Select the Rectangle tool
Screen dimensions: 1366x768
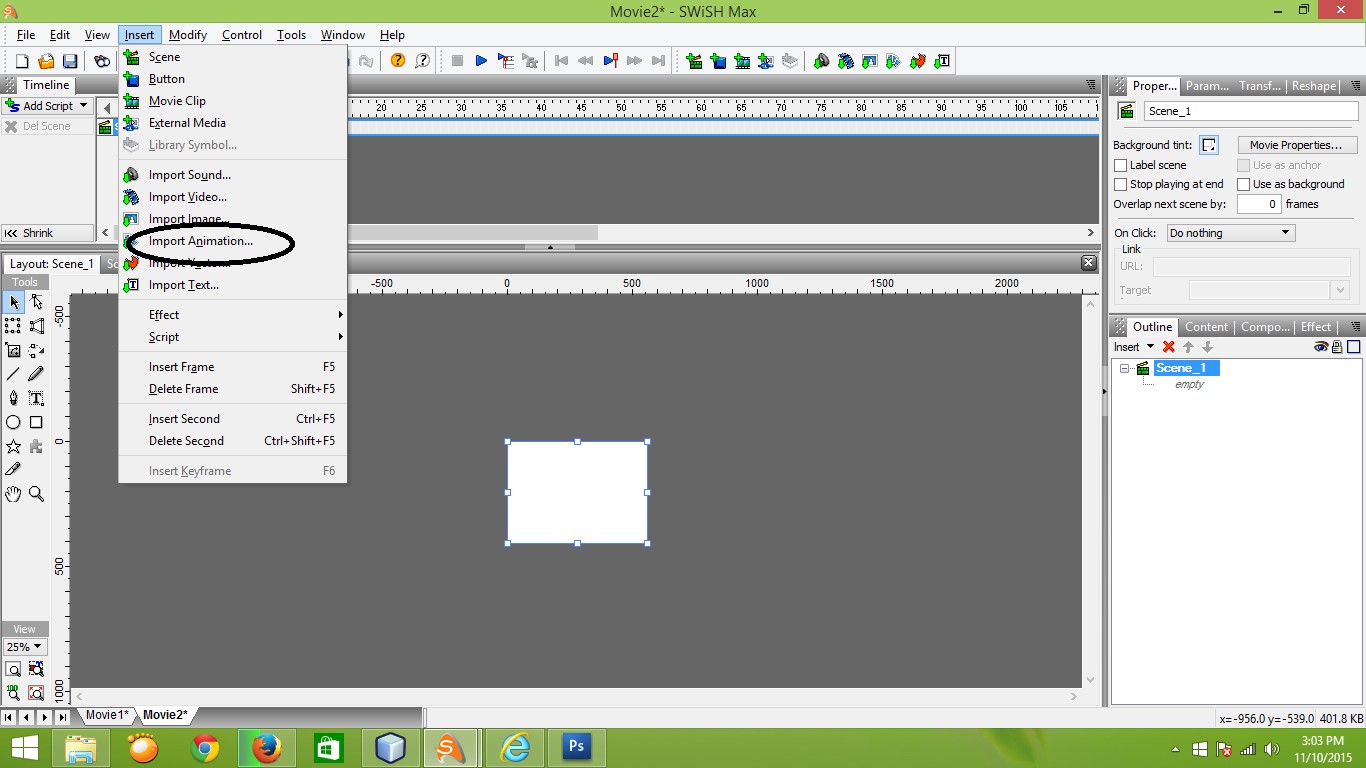click(x=36, y=422)
